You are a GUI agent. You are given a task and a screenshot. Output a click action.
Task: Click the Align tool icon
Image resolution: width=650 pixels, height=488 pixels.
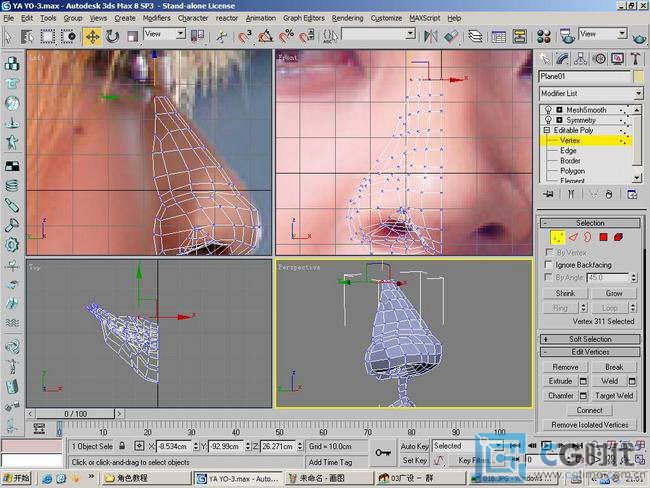pos(451,36)
